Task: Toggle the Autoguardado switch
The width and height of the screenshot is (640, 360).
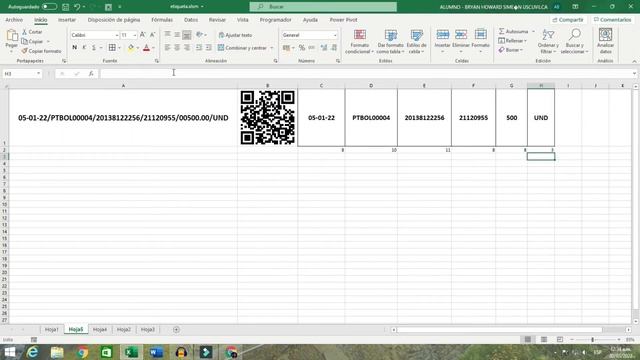Action: click(x=49, y=7)
